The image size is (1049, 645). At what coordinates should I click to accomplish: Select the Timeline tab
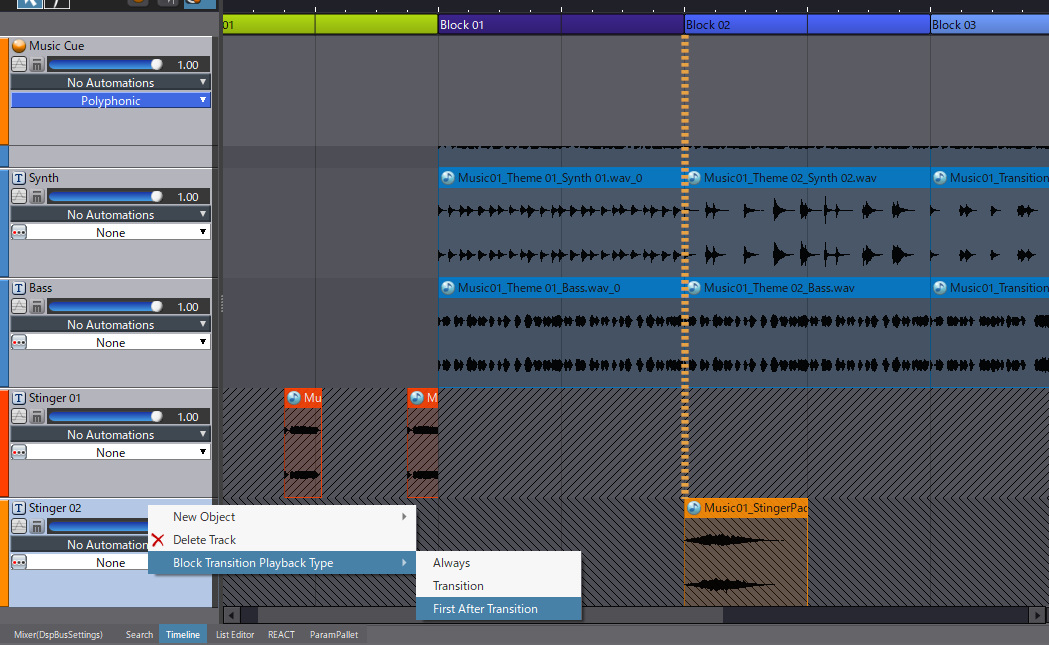[183, 634]
